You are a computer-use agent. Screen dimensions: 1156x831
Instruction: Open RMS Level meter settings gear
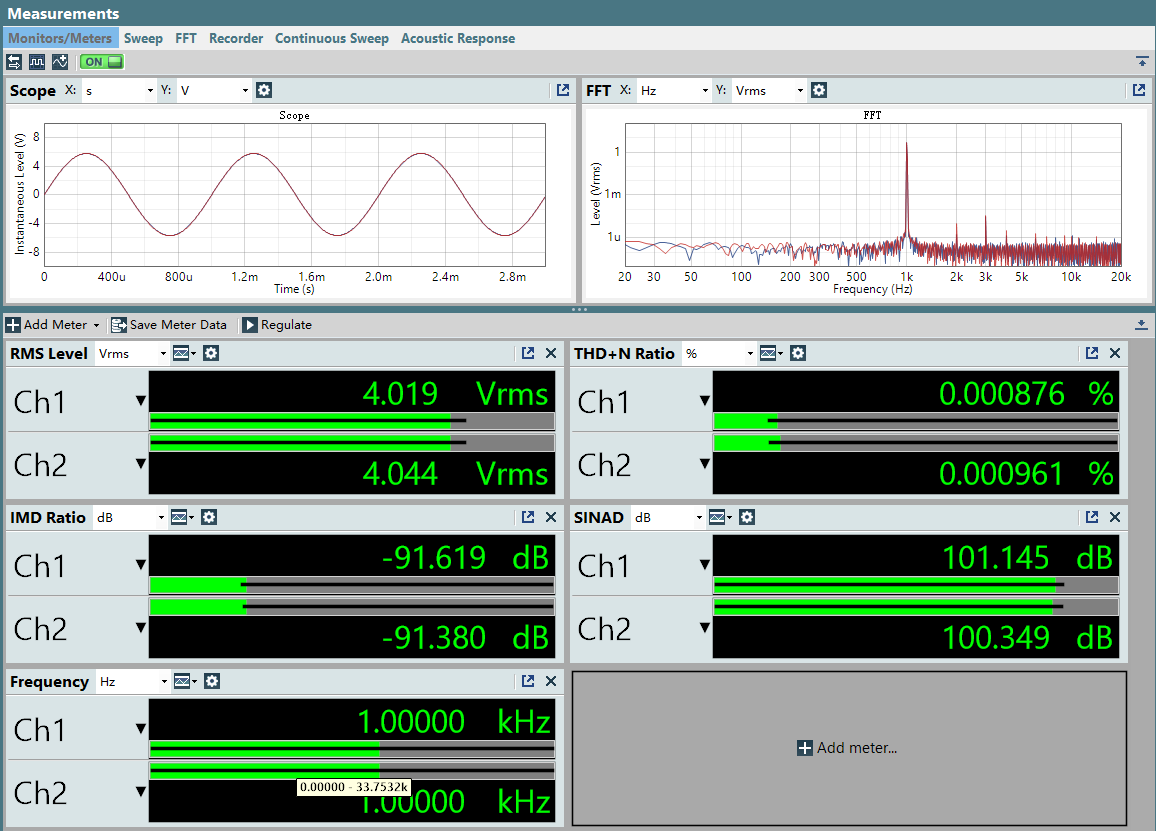coord(211,353)
